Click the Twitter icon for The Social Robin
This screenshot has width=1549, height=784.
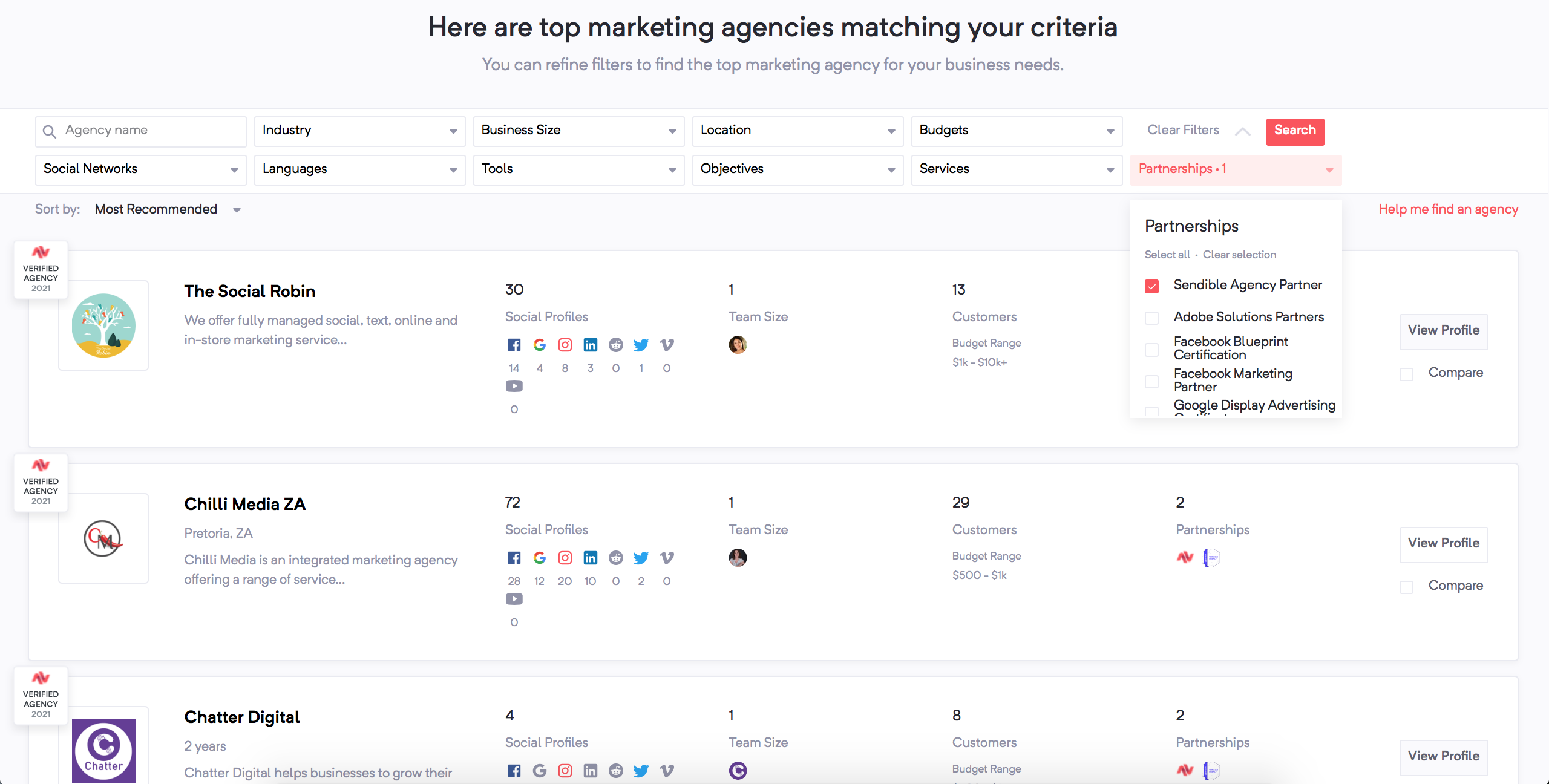pyautogui.click(x=641, y=345)
